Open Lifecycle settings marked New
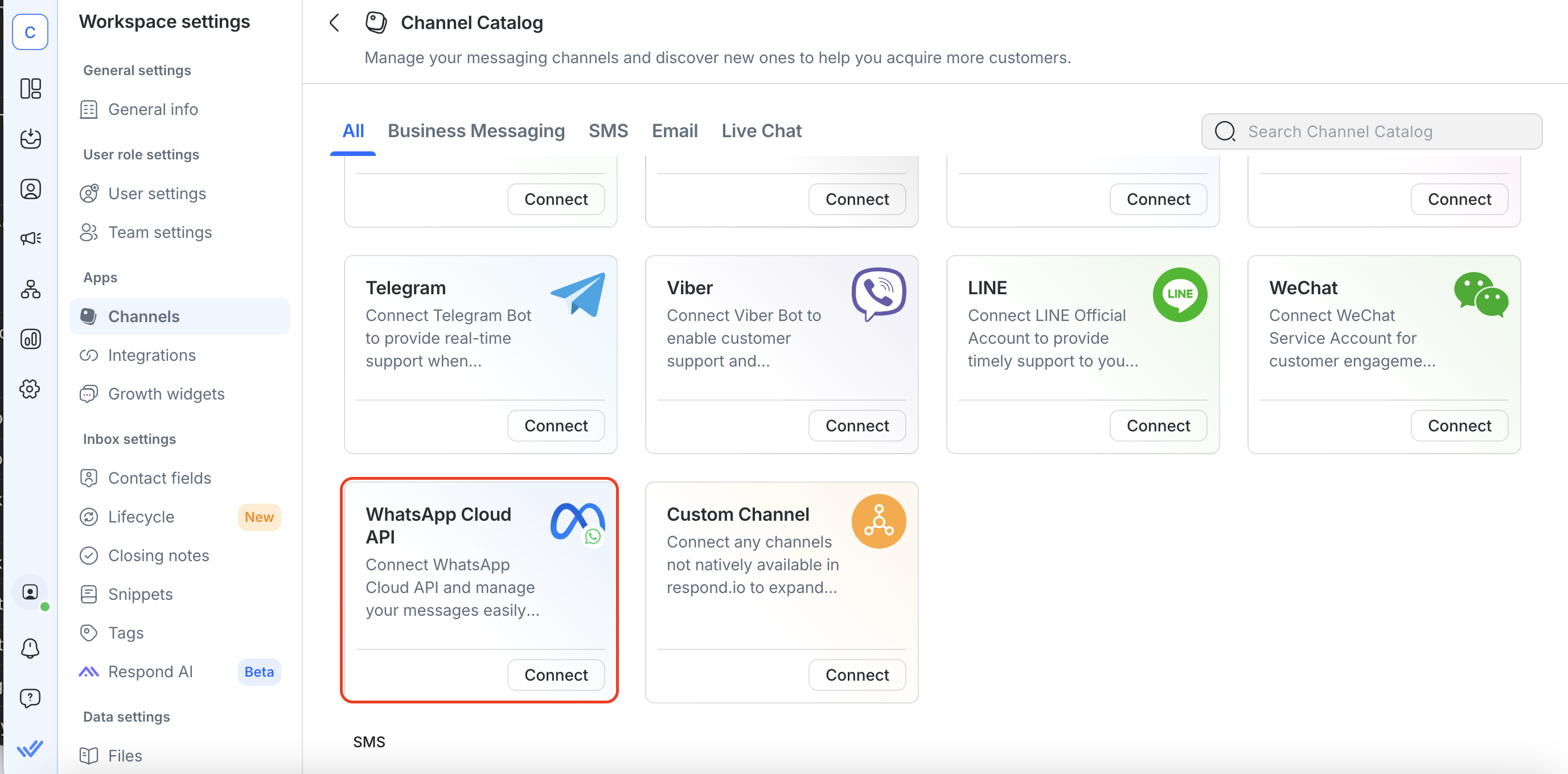 [141, 517]
